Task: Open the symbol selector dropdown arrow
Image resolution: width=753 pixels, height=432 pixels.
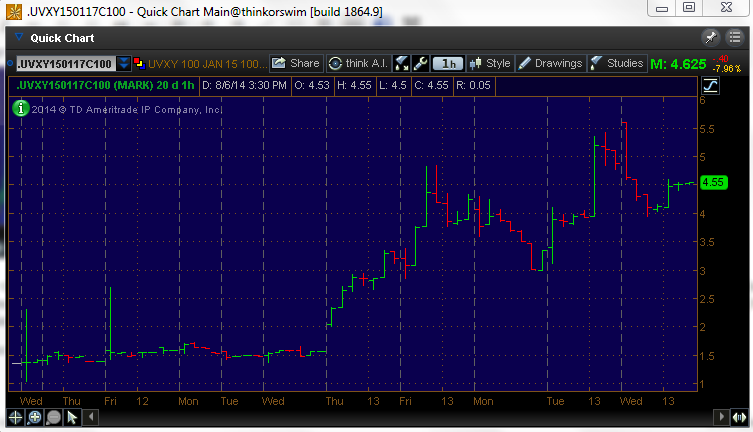Action: point(124,64)
